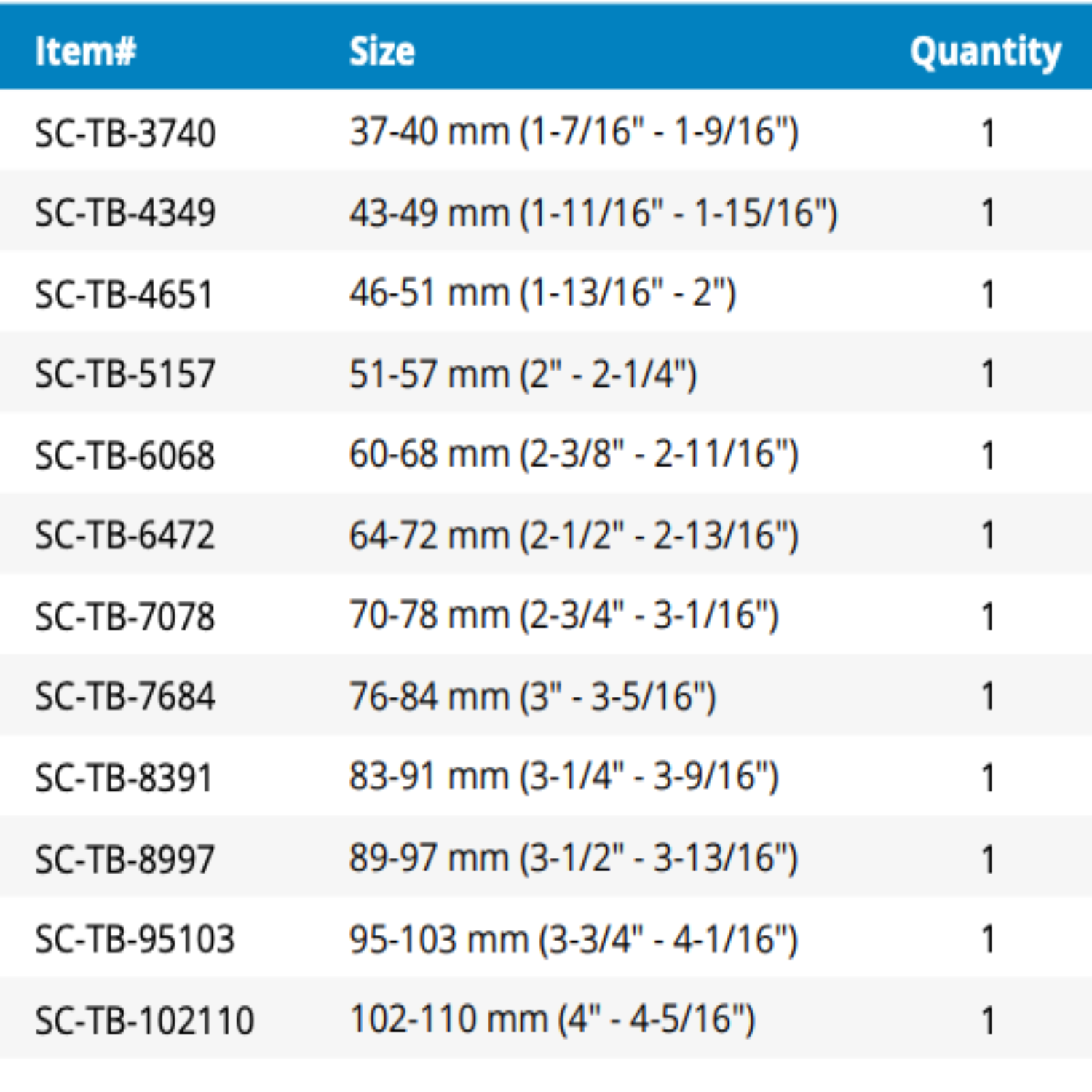Select item SC-TB-8391
This screenshot has width=1092, height=1092.
[124, 778]
